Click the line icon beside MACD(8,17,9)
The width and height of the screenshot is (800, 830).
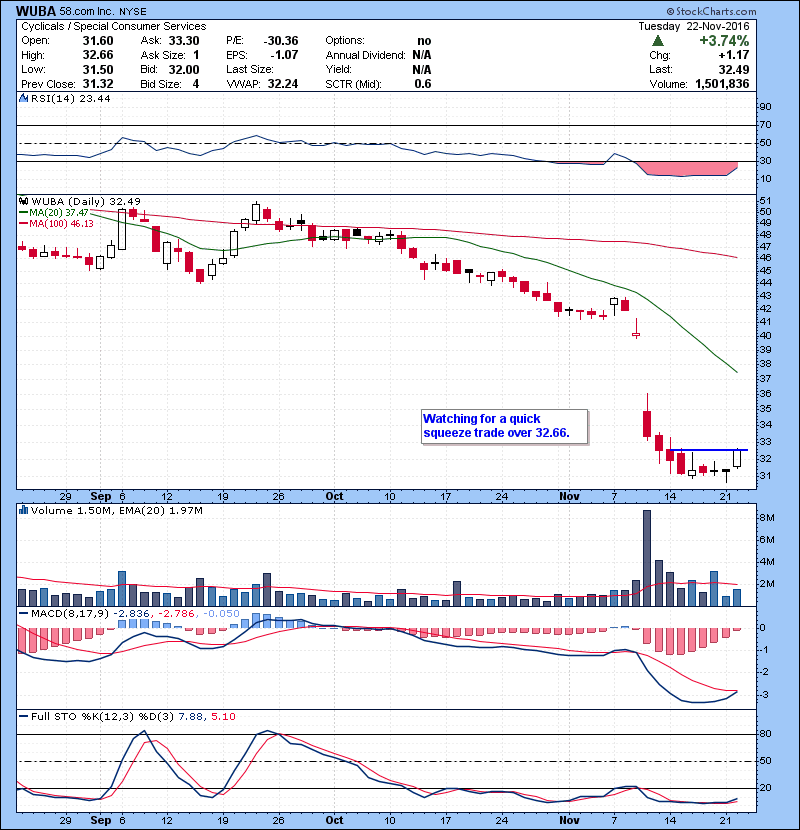pyautogui.click(x=22, y=615)
